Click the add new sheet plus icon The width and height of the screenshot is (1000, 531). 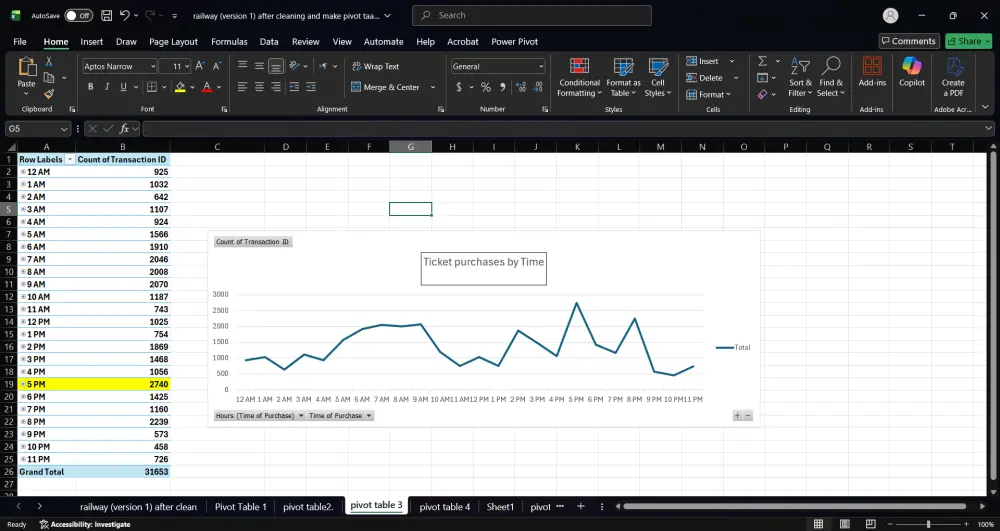tap(580, 506)
